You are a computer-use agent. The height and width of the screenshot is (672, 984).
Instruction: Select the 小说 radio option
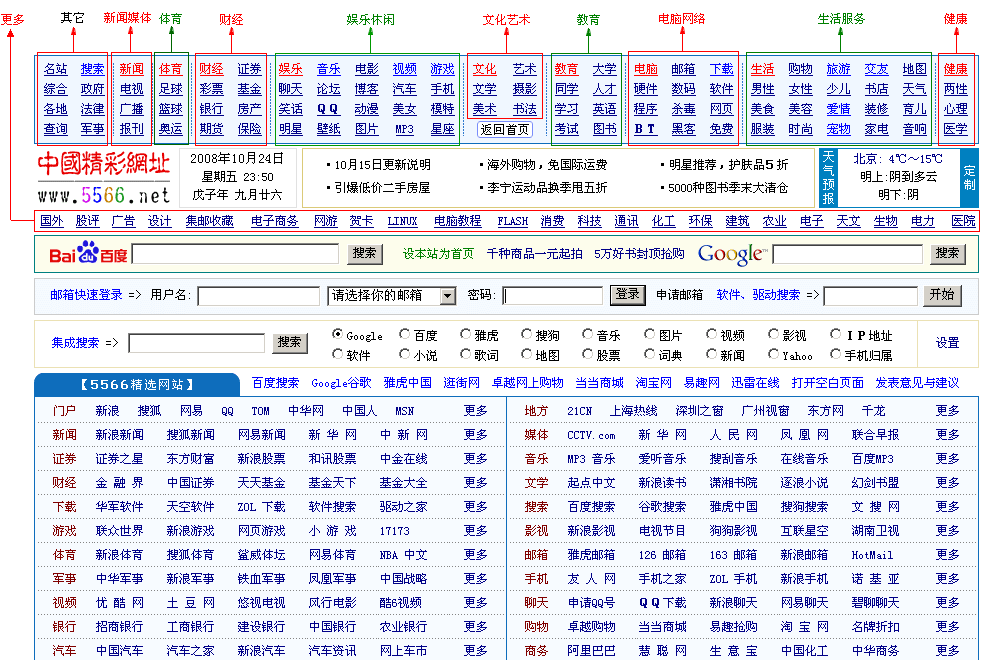(x=405, y=355)
